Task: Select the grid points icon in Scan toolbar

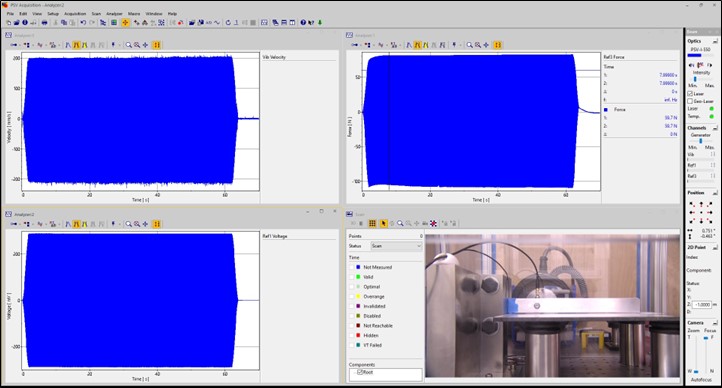Action: (372, 223)
